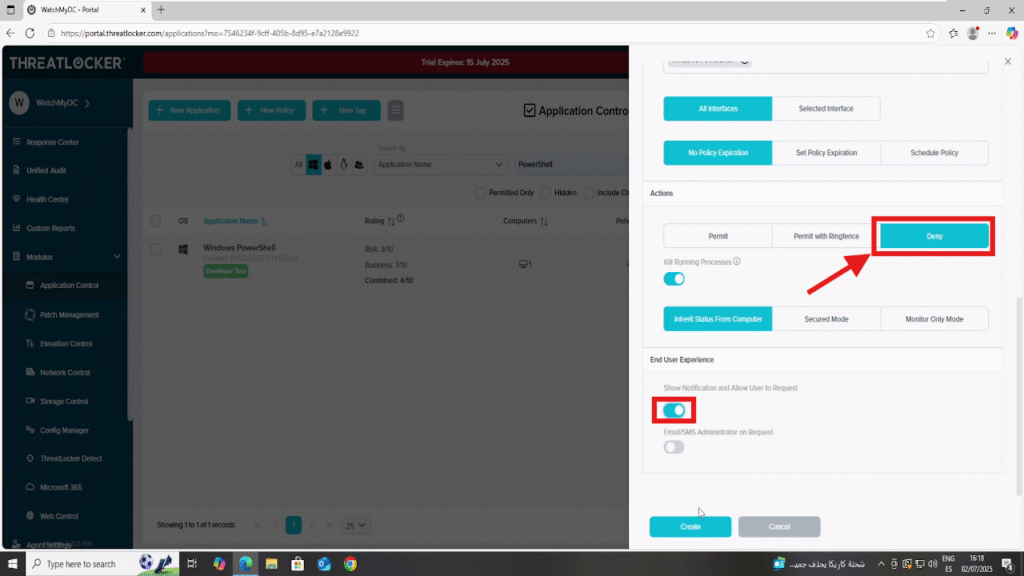Check the Hidden checkbox
Screen dimensions: 1024x576
(x=546, y=193)
